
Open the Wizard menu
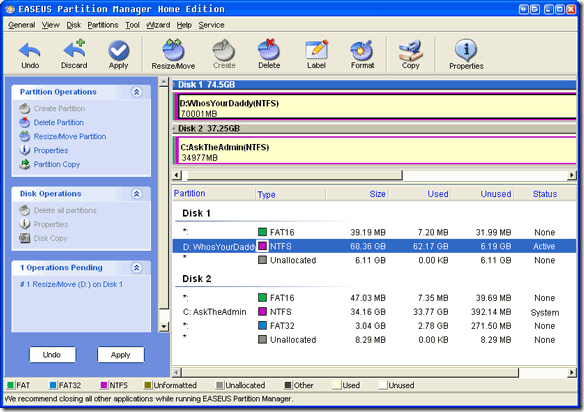[158, 25]
